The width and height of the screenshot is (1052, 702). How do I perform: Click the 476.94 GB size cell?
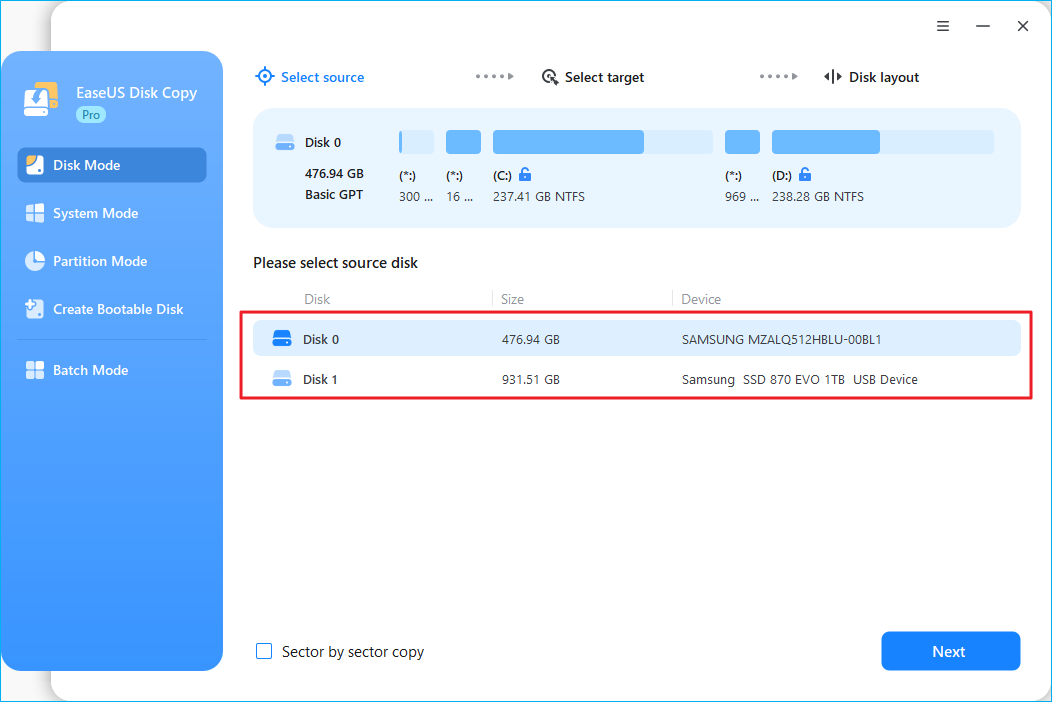pyautogui.click(x=531, y=340)
